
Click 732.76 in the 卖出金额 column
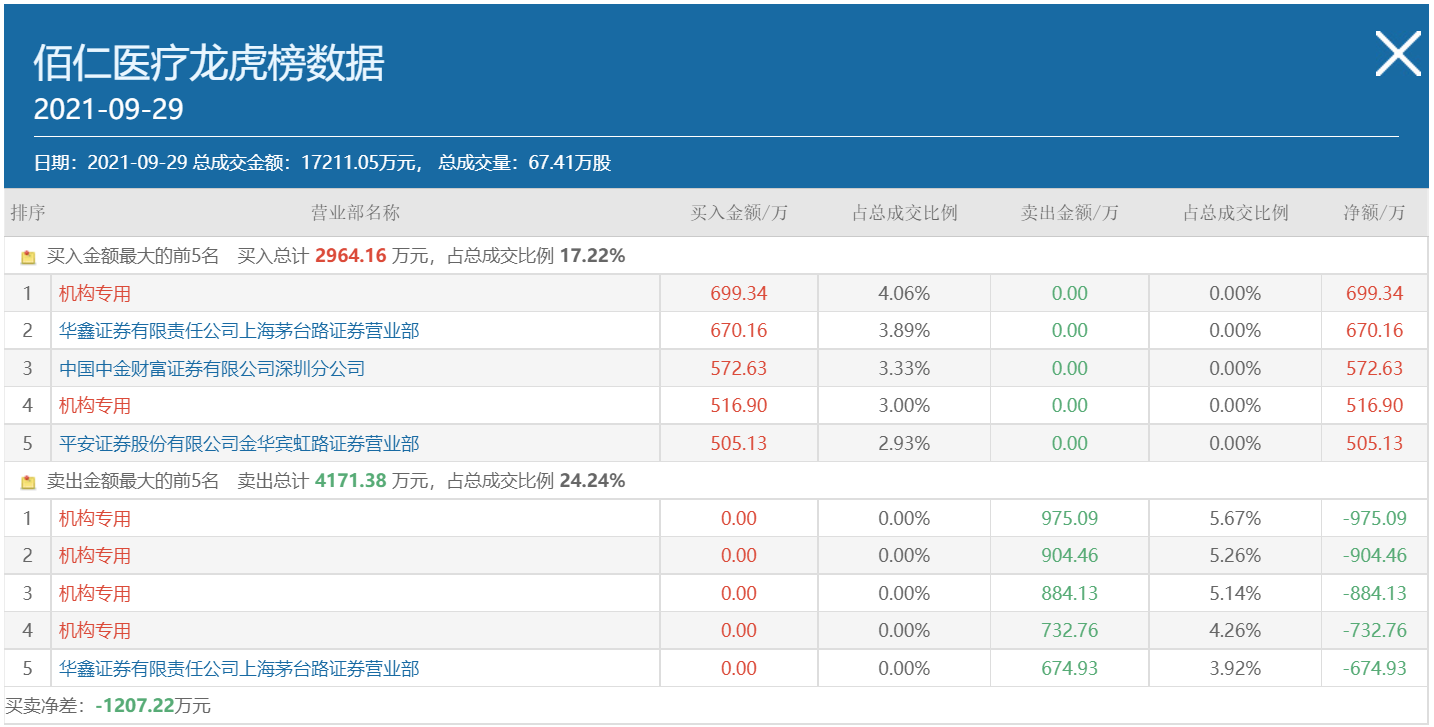1069,631
